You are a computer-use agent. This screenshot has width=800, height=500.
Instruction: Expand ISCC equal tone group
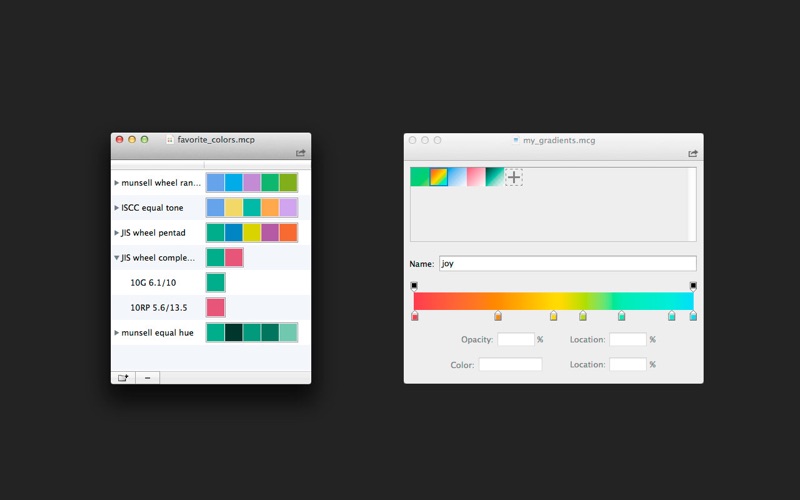point(117,208)
